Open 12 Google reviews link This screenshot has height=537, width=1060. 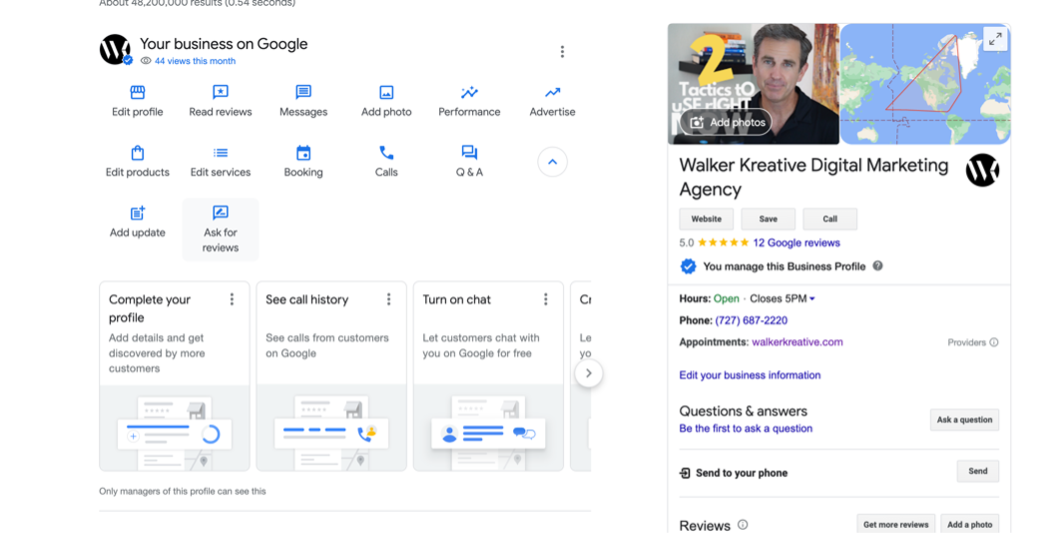pos(796,243)
